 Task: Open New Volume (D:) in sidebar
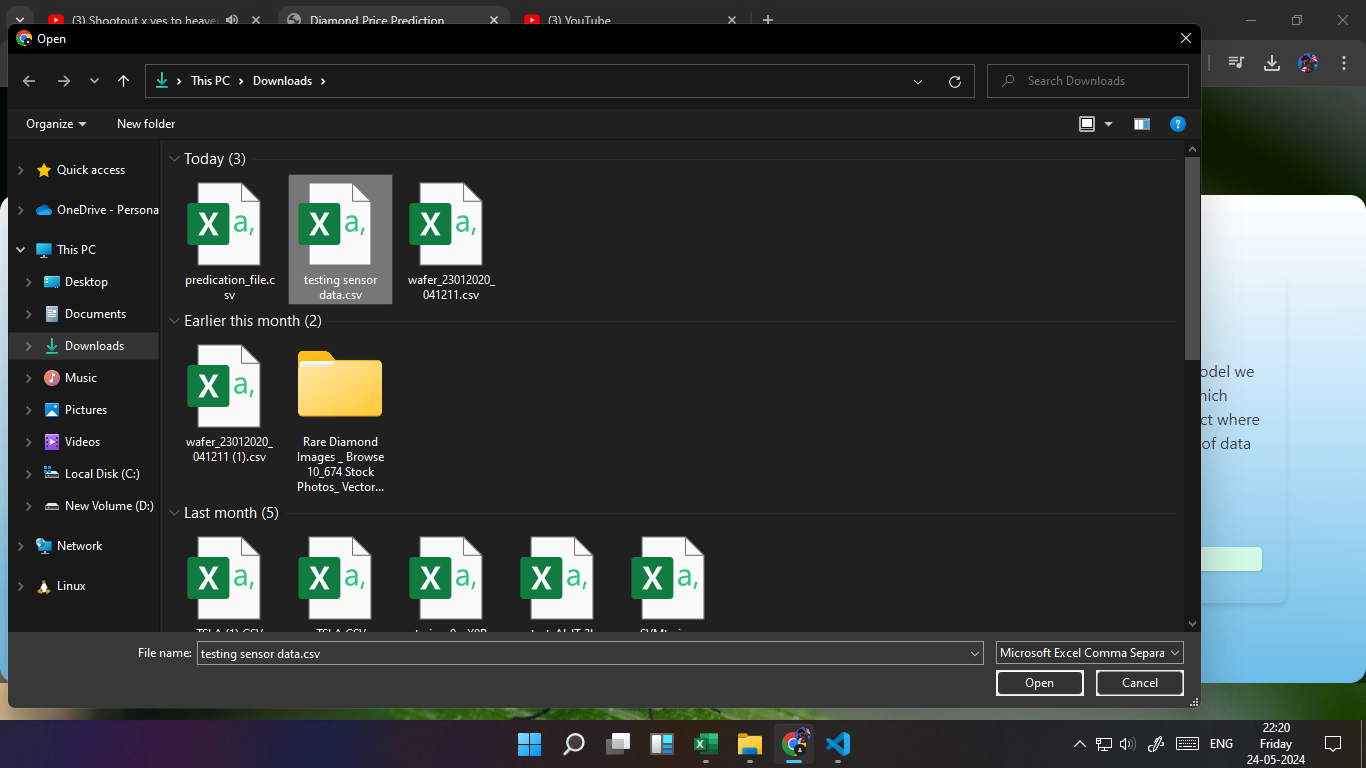coord(108,506)
